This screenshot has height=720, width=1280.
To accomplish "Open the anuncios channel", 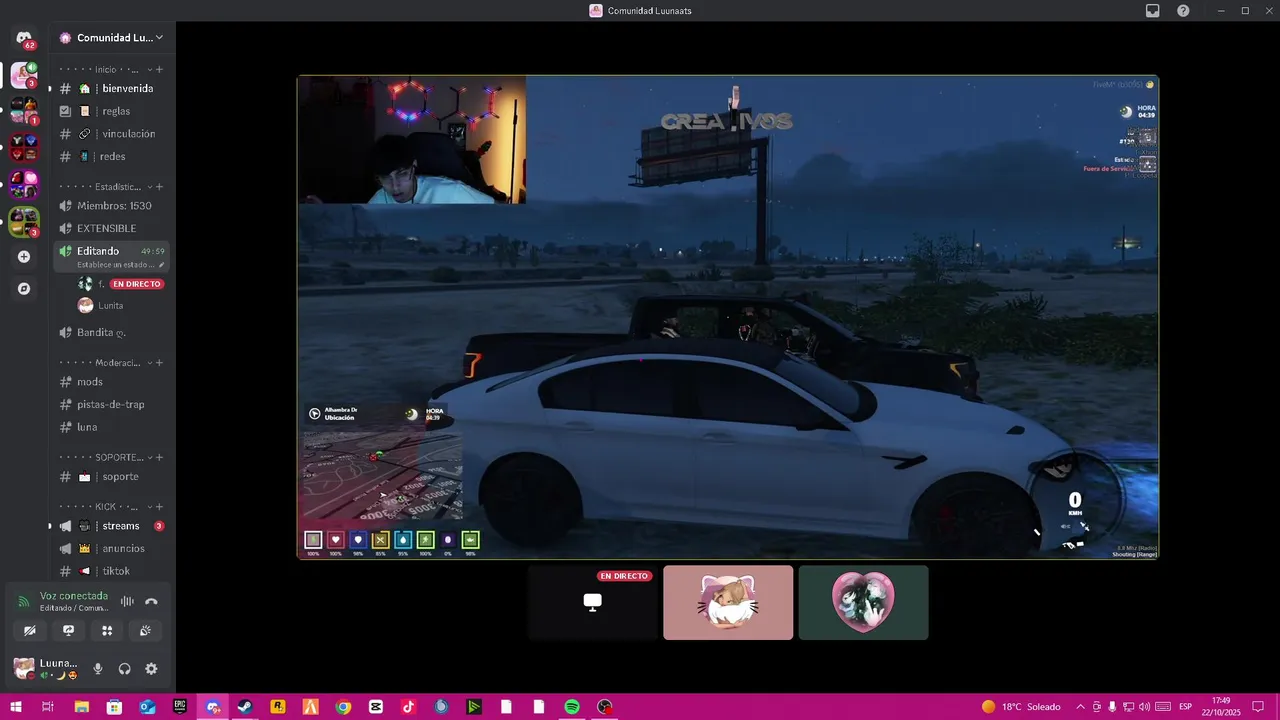I will (x=112, y=549).
